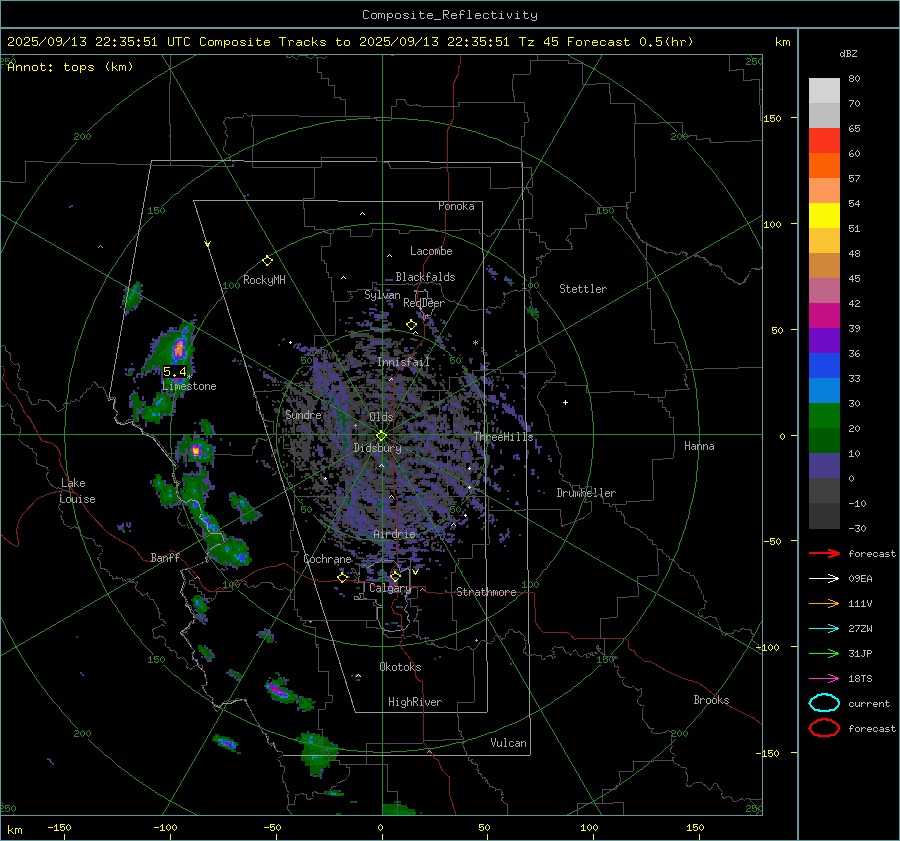This screenshot has height=841, width=900.
Task: Click the Ponoka city label
Action: [456, 207]
